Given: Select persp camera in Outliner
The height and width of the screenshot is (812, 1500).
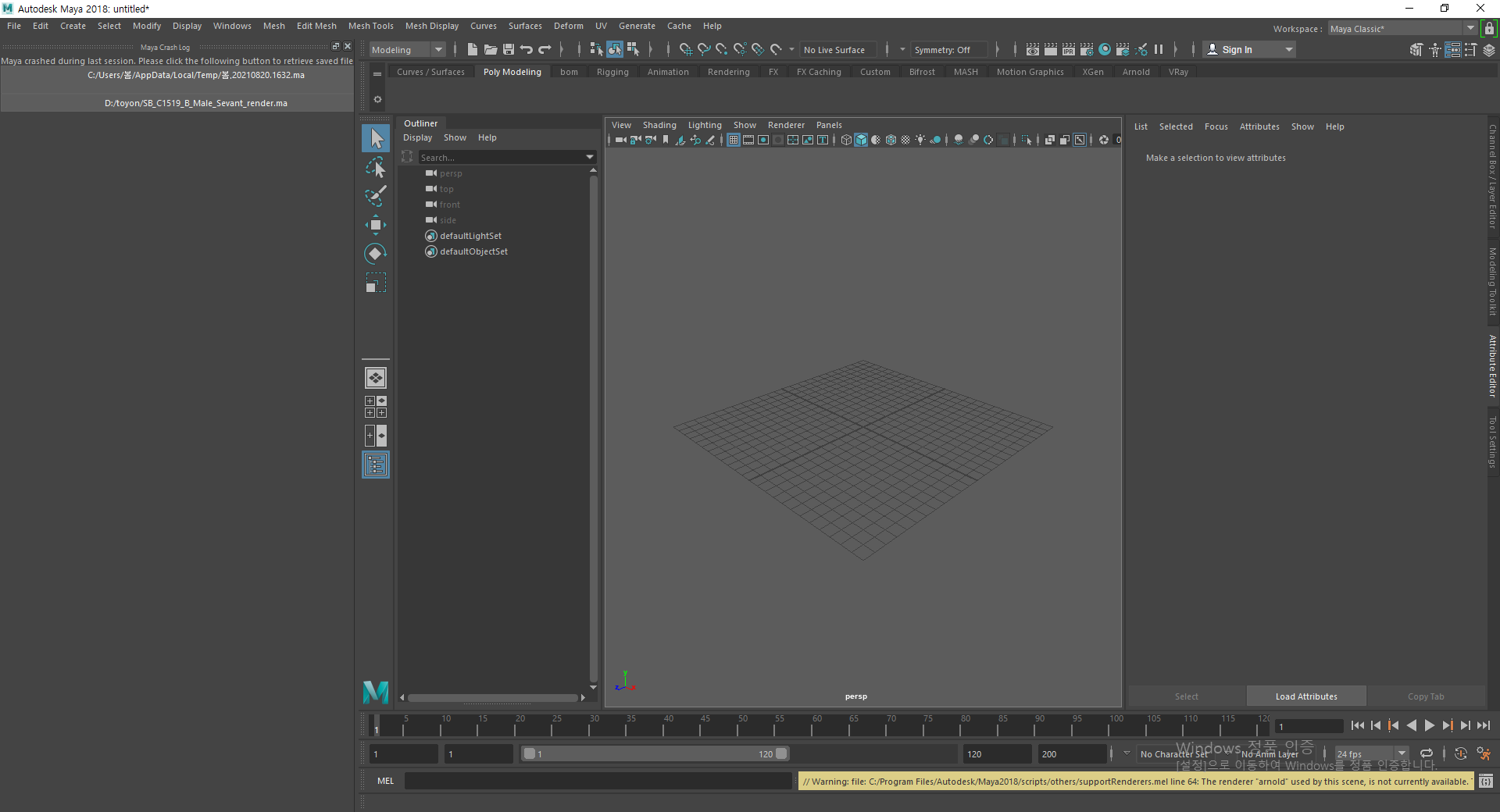Looking at the screenshot, I should (451, 173).
